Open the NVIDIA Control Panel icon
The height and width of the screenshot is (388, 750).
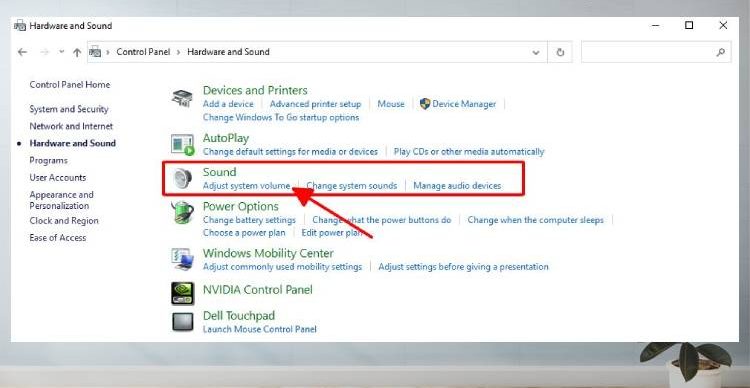pos(182,293)
